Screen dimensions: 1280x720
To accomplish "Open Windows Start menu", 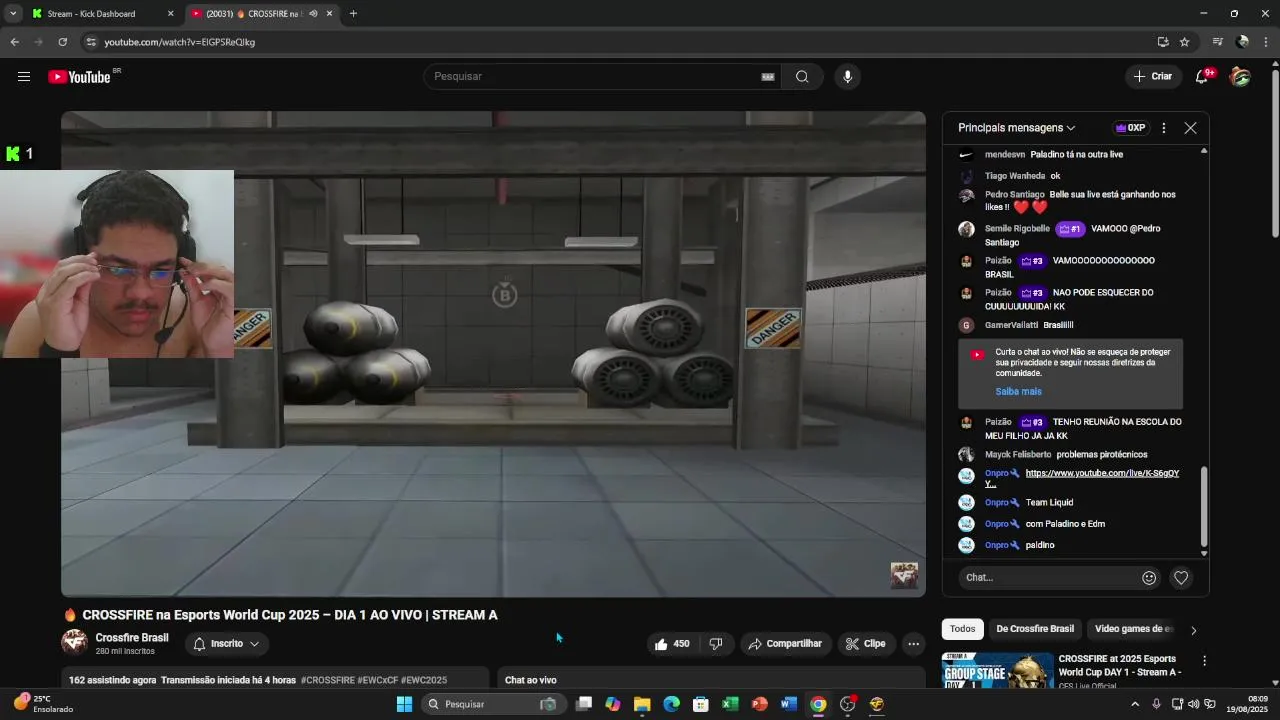I will click(x=404, y=704).
